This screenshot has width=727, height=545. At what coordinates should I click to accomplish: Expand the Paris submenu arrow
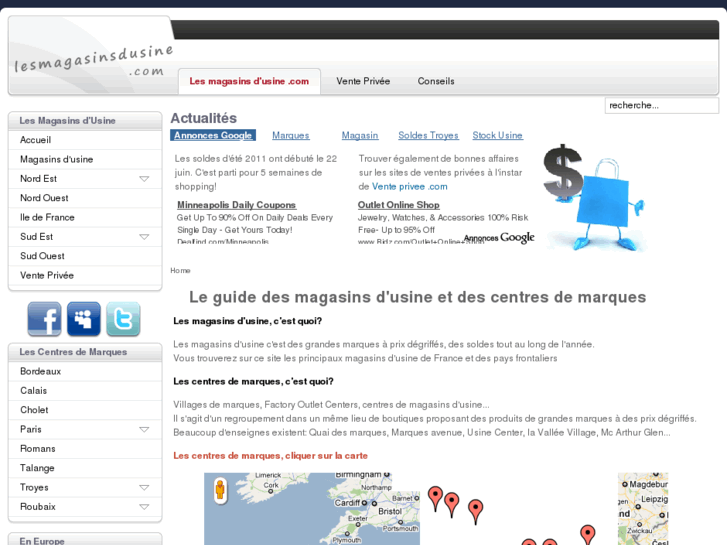click(144, 430)
